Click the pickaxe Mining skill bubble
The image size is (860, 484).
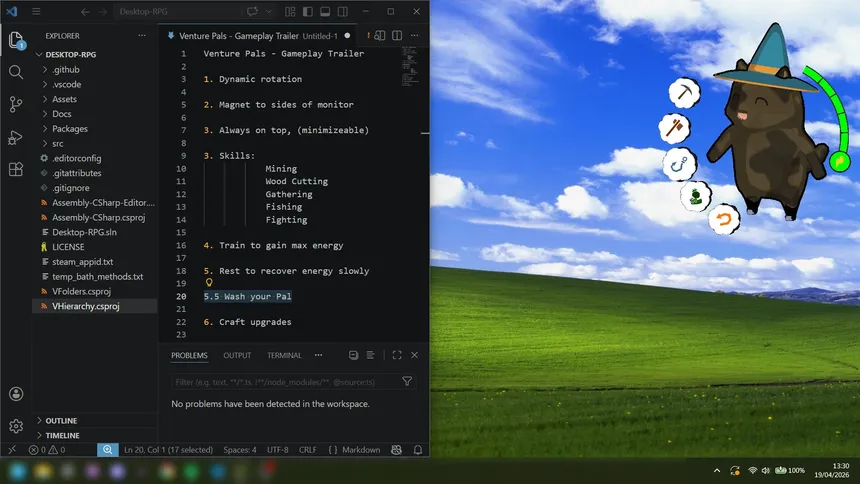(x=685, y=93)
